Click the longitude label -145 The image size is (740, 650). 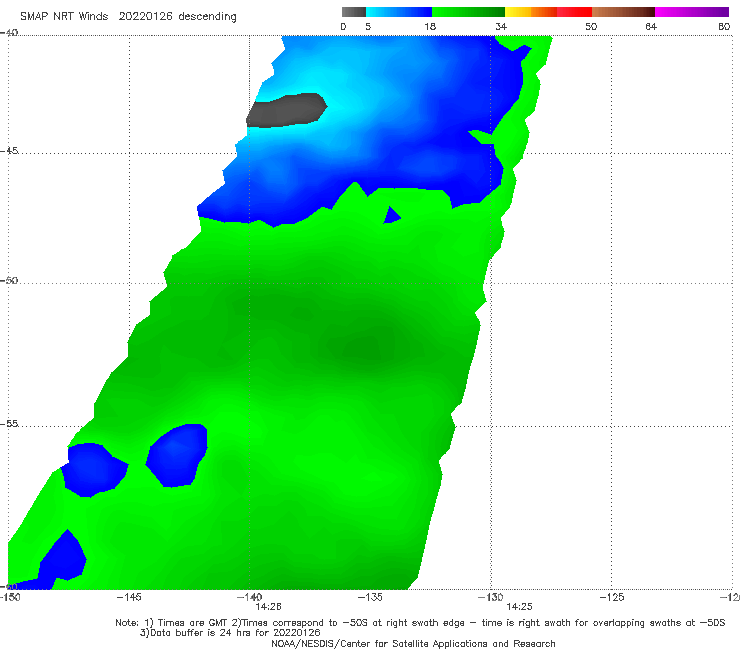point(129,597)
